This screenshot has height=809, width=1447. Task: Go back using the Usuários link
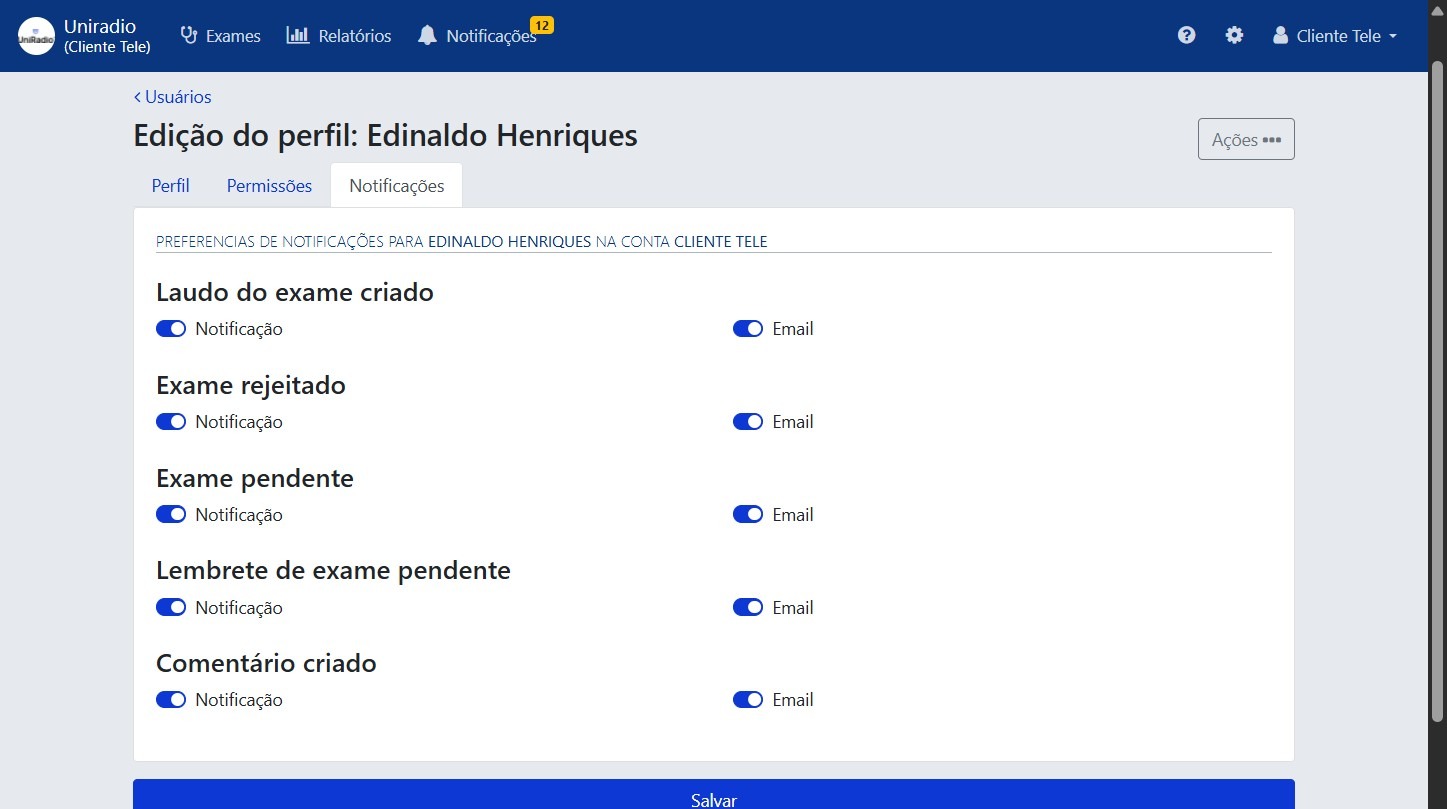tap(172, 96)
